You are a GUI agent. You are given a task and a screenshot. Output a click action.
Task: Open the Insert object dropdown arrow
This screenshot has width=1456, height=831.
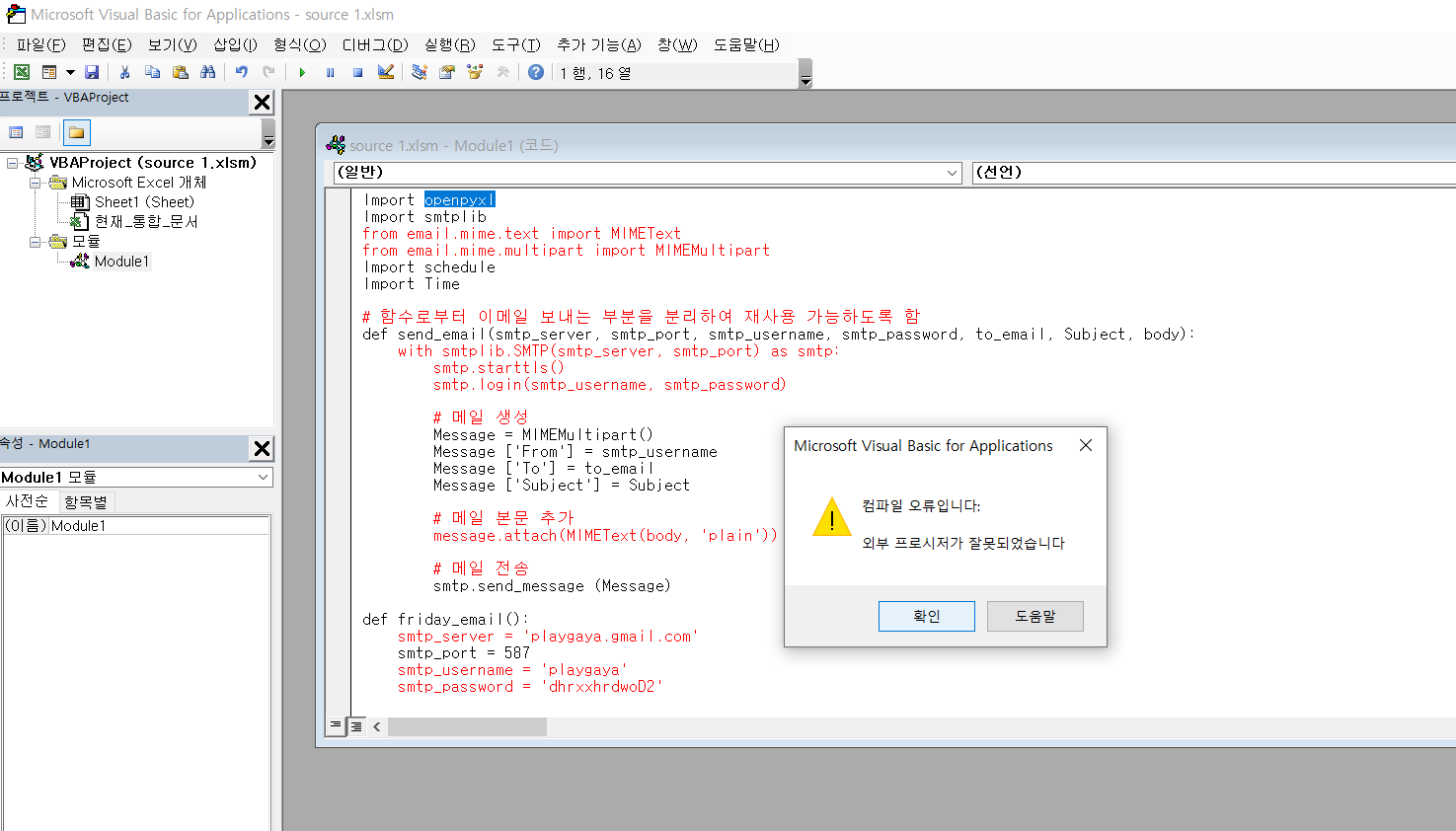pos(70,72)
